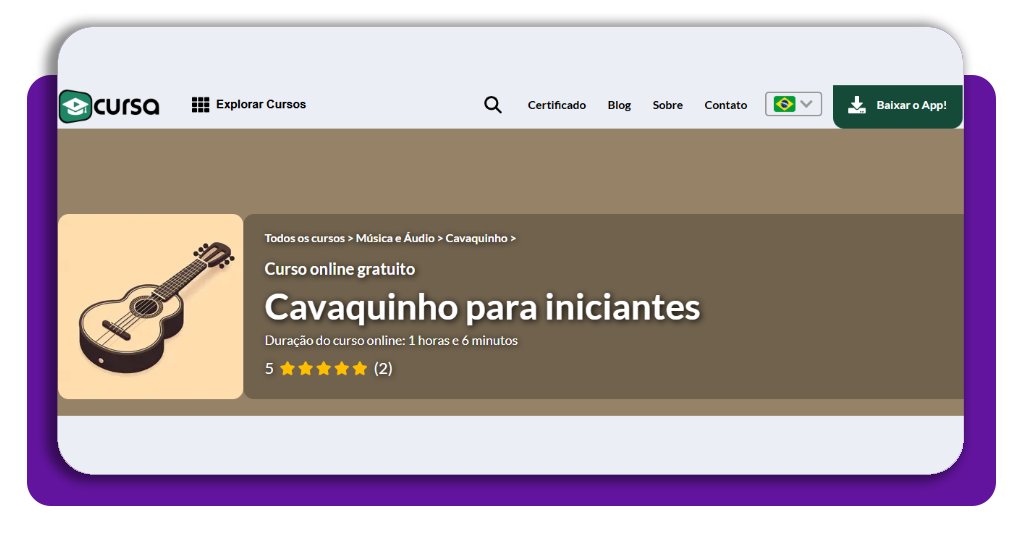
Task: Click the Cursa logo
Action: [110, 106]
